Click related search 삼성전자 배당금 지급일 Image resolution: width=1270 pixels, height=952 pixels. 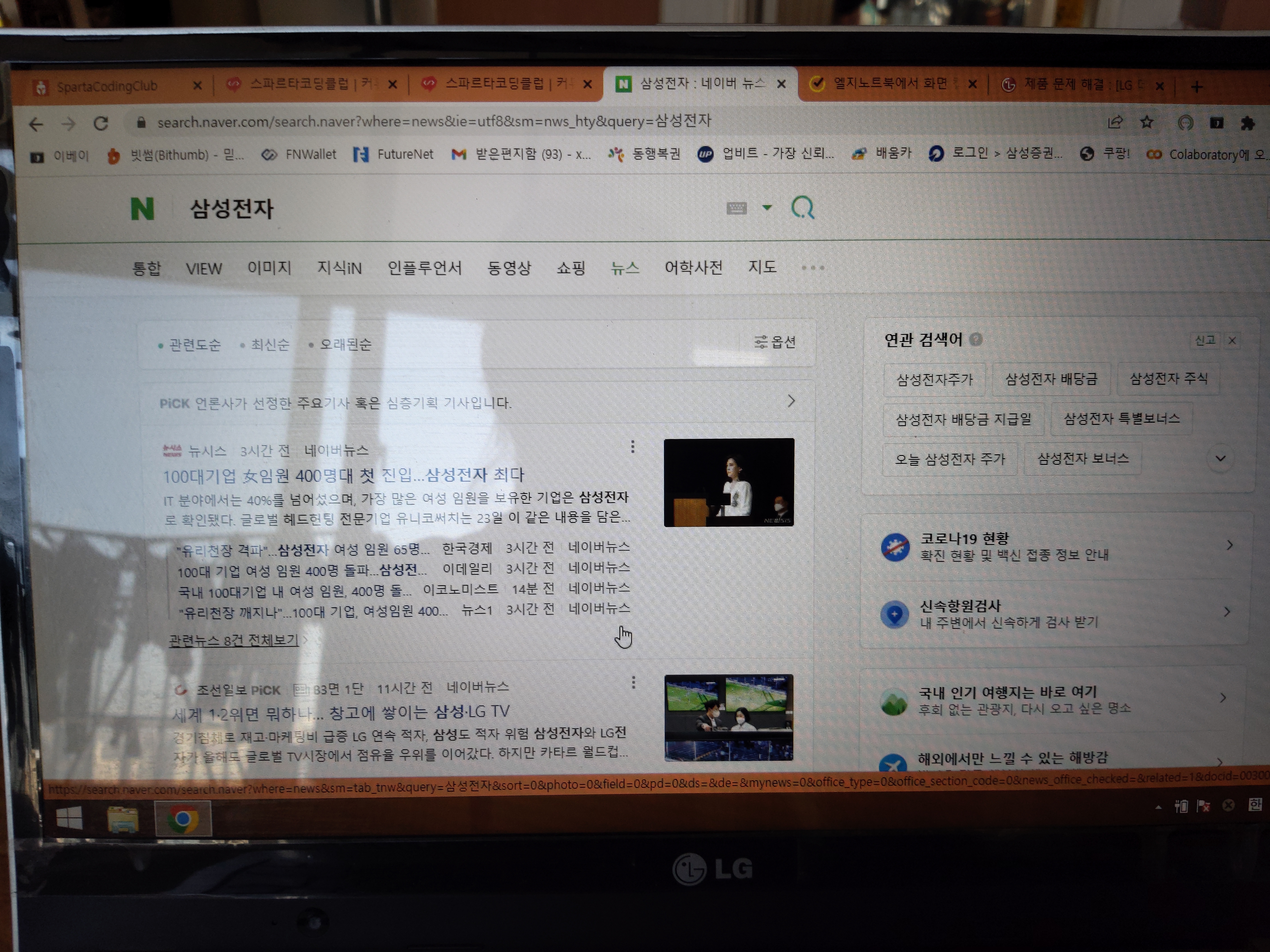[x=963, y=420]
